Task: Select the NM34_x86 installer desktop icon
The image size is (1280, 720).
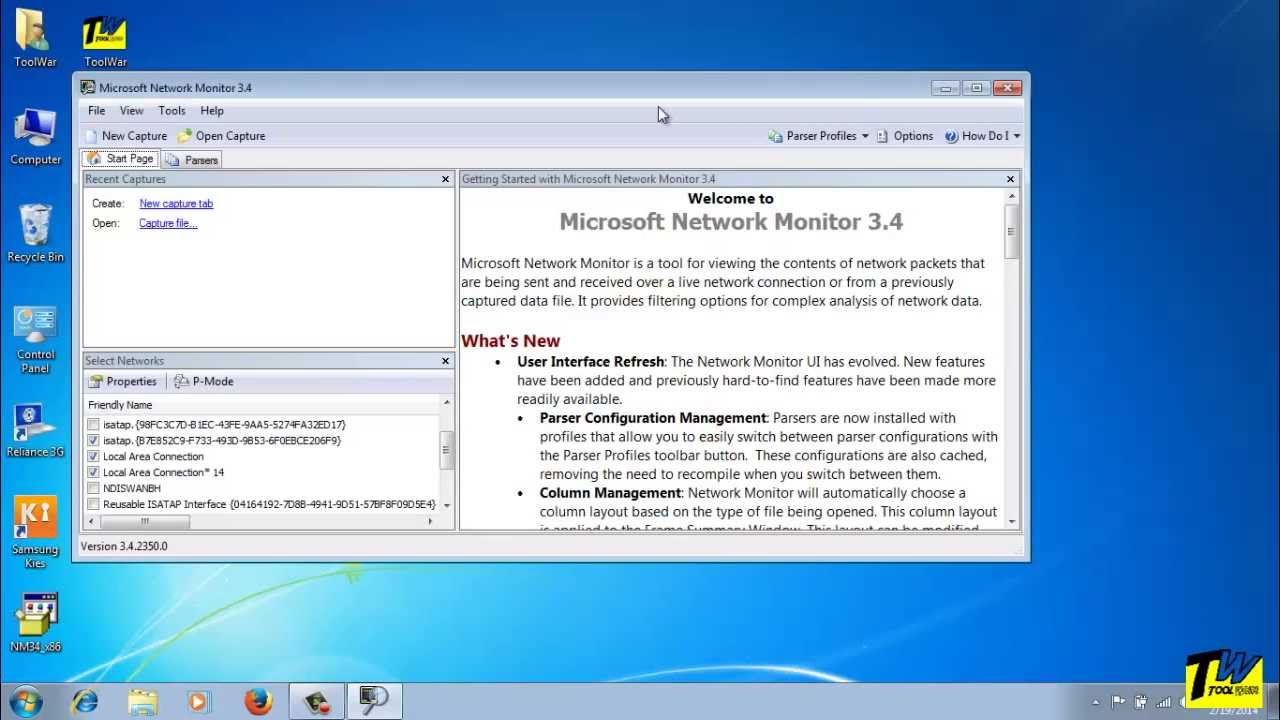Action: pyautogui.click(x=36, y=623)
